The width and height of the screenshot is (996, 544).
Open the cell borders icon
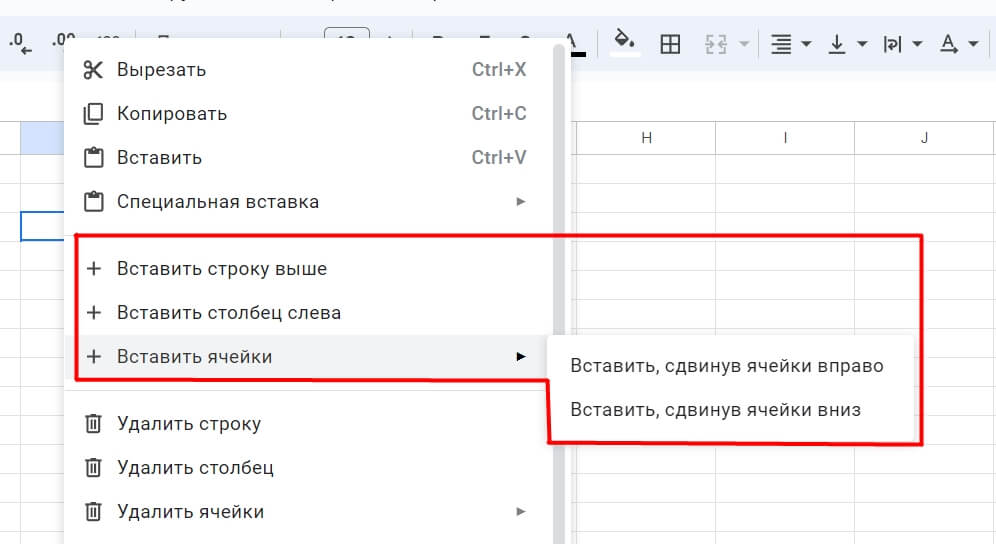(x=670, y=44)
